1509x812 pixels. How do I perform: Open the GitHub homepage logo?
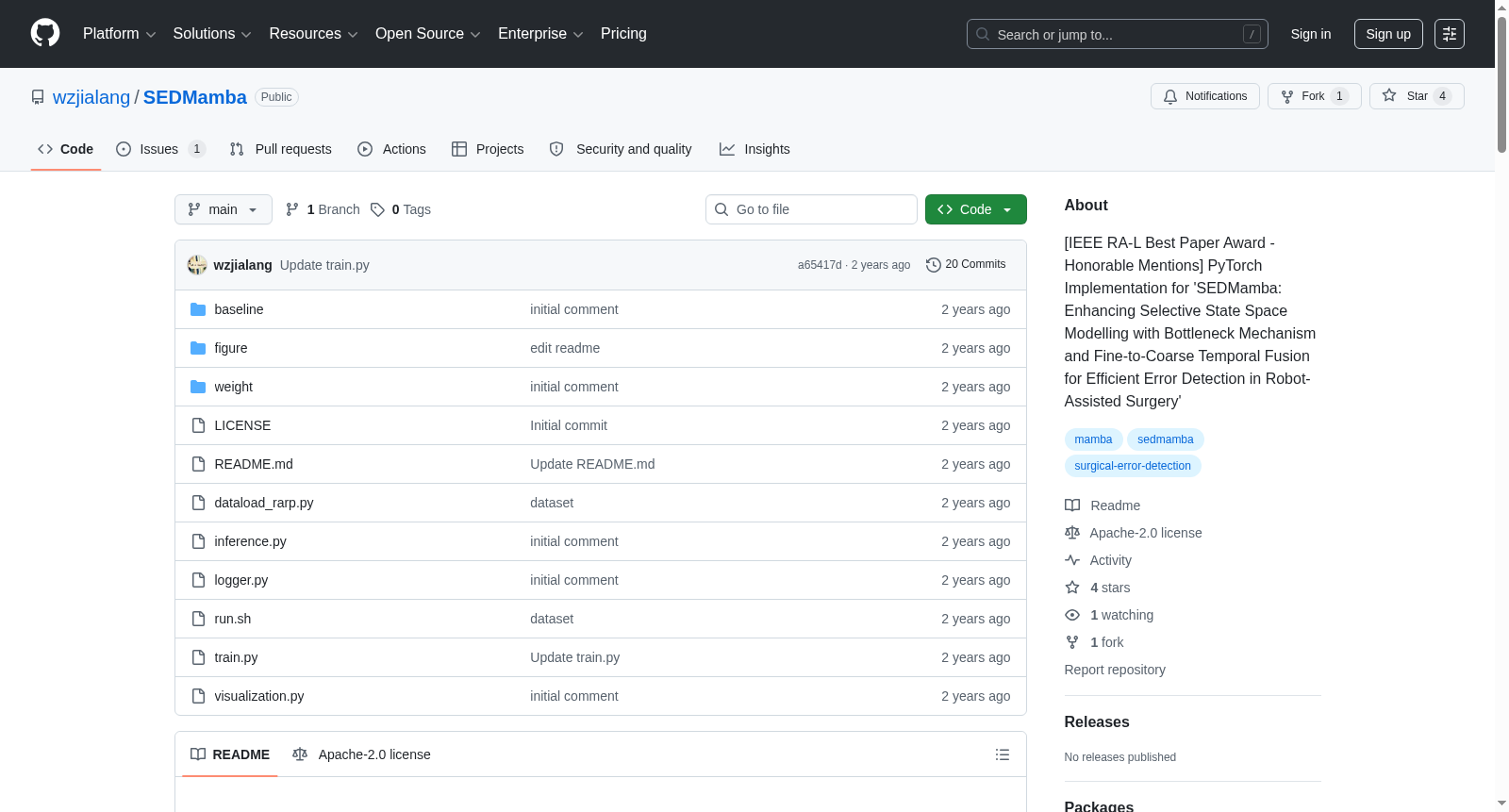(x=45, y=33)
